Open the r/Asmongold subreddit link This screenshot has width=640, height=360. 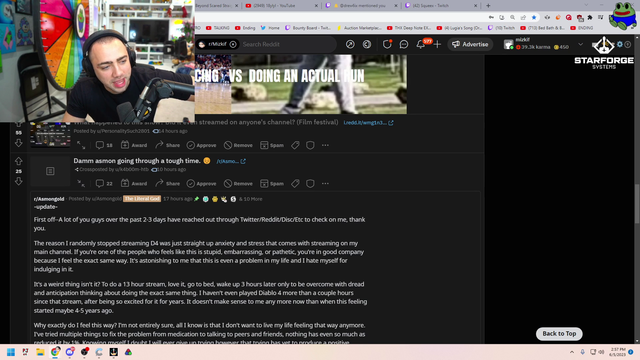tap(49, 199)
